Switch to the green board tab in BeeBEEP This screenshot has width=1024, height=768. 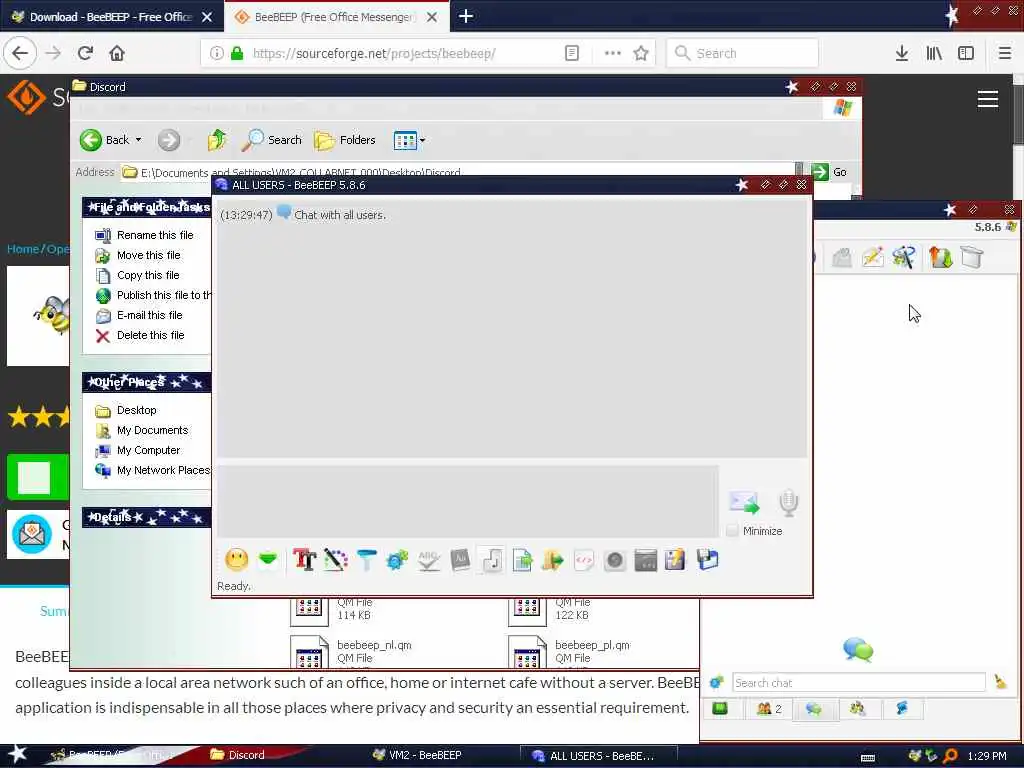tap(721, 709)
